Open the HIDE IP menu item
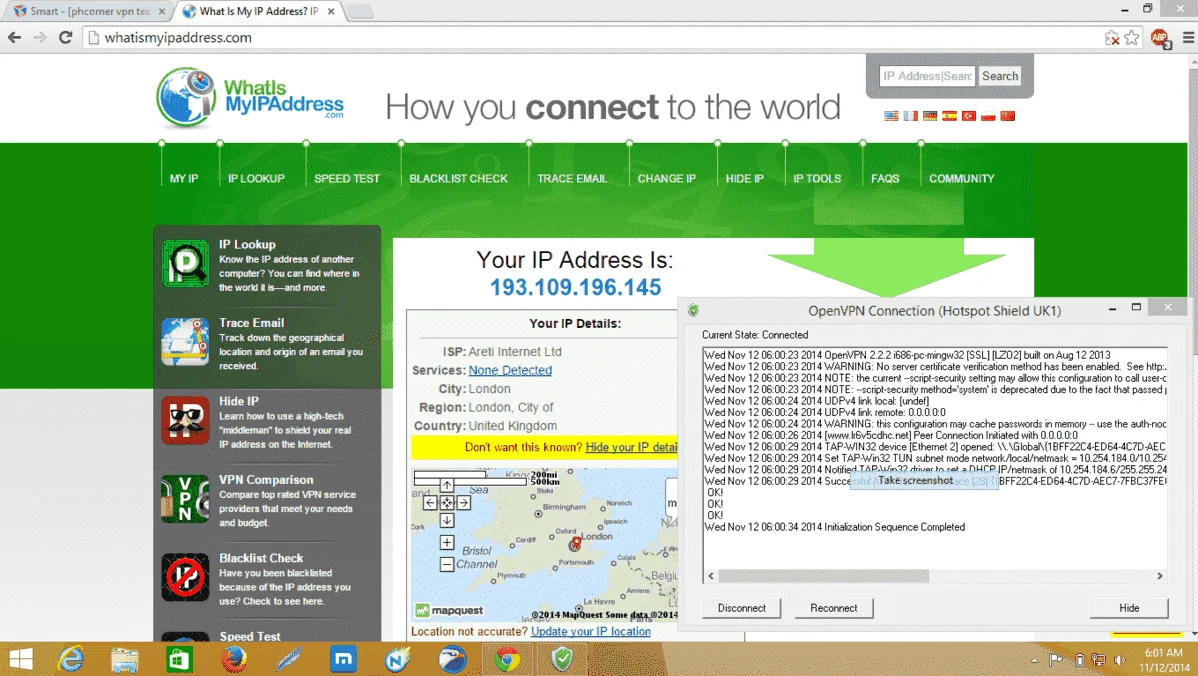 pos(745,179)
